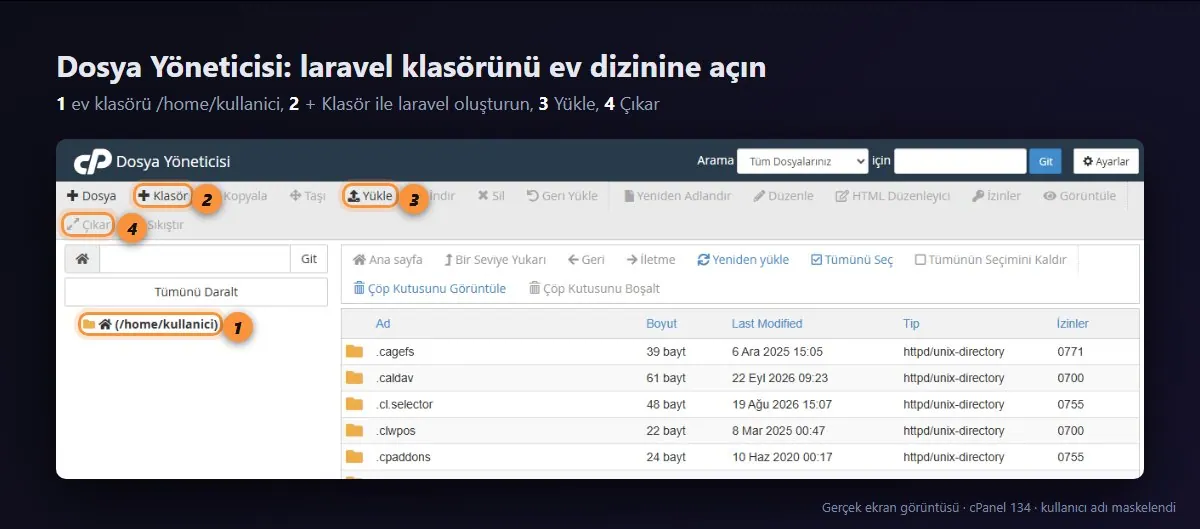
Task: Select the .caldav name
Action: click(x=396, y=378)
